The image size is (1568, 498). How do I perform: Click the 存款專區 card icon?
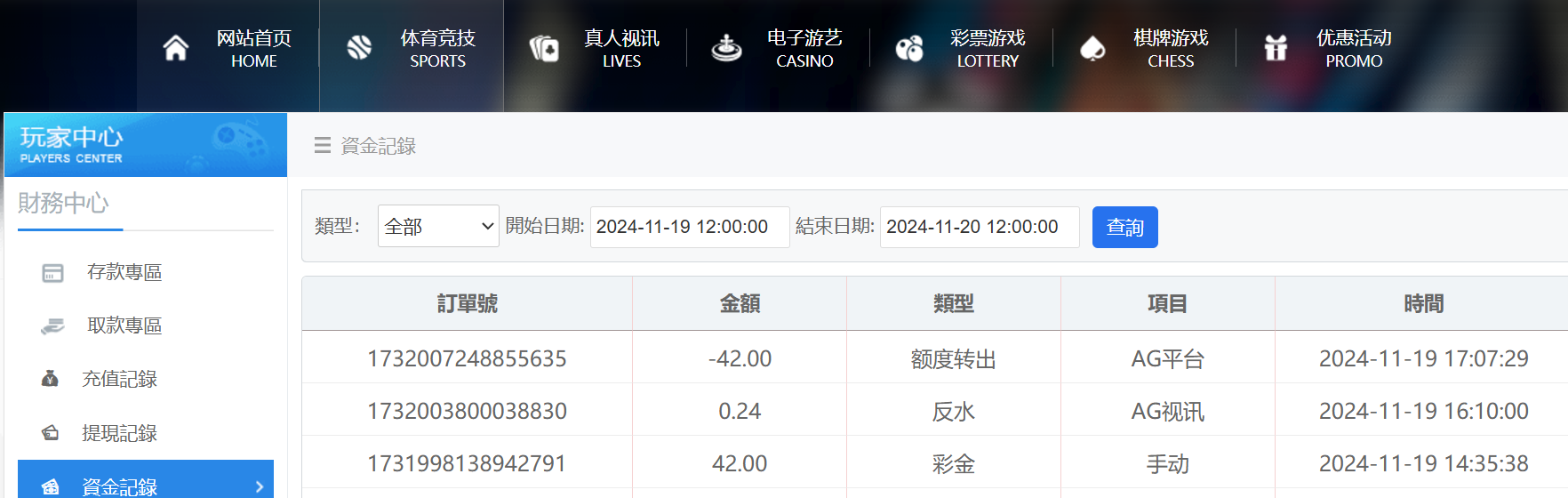[52, 273]
